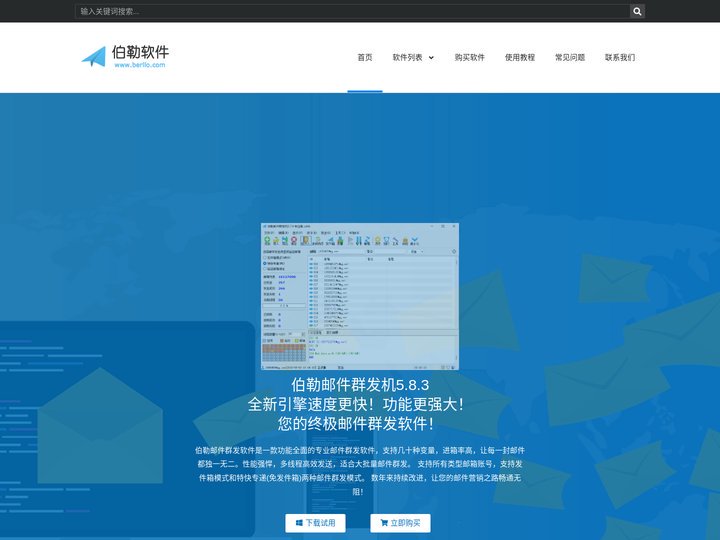The image size is (720, 540).
Task: Open the 常见问题 menu item
Action: [x=570, y=57]
